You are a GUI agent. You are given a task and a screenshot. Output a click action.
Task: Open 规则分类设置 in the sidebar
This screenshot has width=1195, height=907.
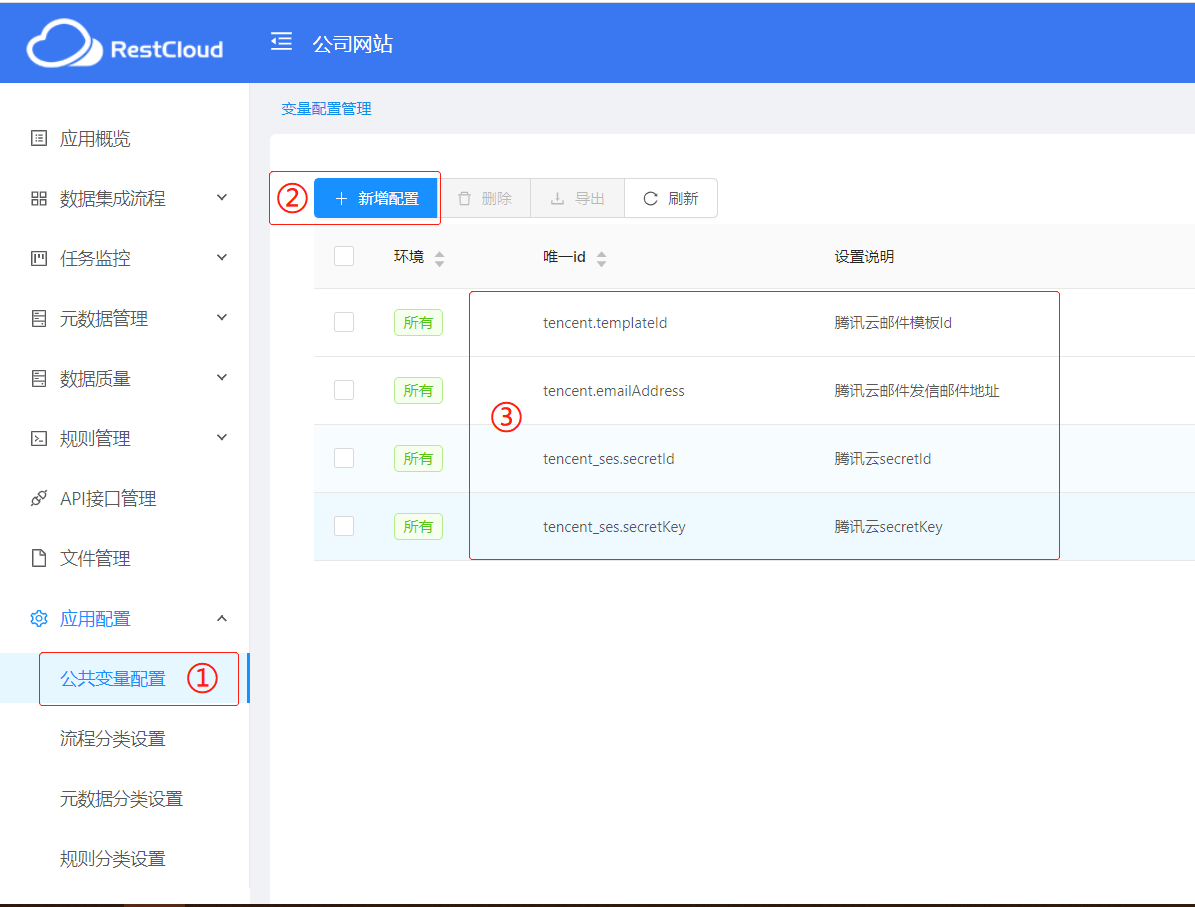112,859
